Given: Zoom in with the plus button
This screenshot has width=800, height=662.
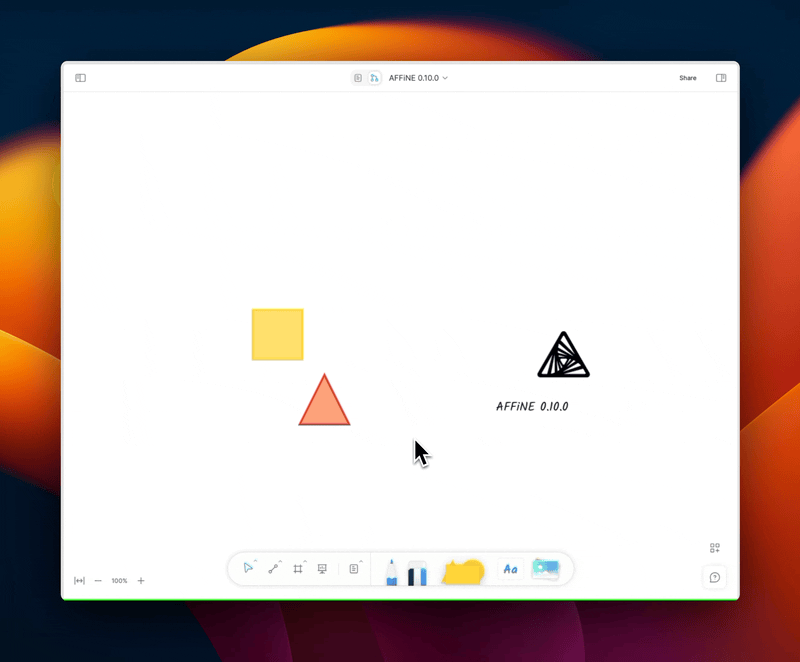Looking at the screenshot, I should click(141, 580).
